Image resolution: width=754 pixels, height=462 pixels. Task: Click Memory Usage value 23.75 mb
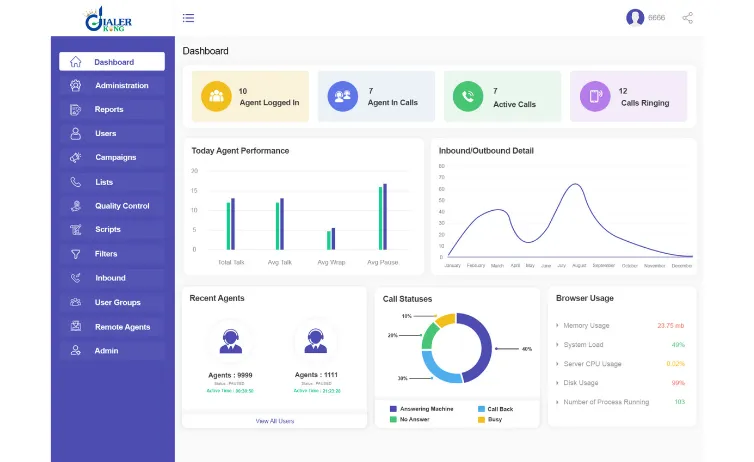point(670,325)
